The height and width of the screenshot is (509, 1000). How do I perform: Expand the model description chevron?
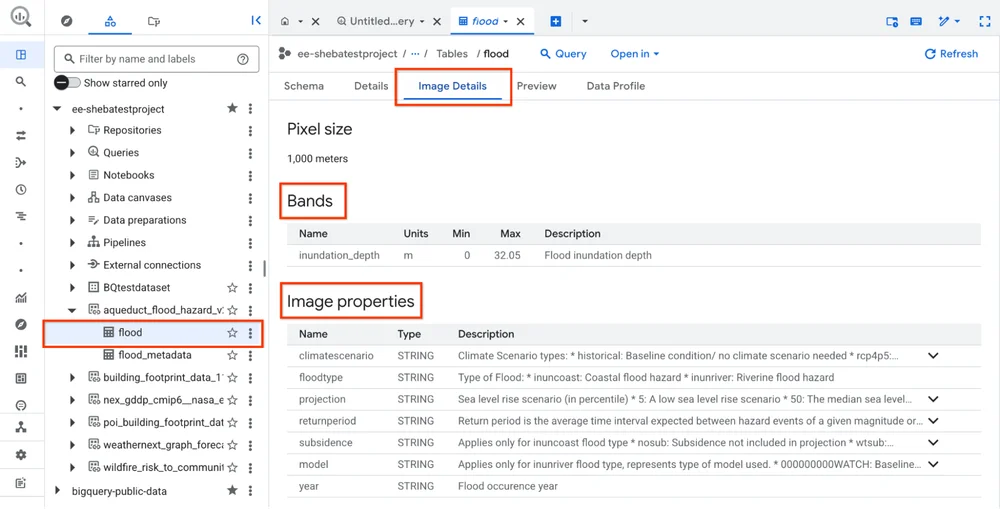click(x=933, y=464)
